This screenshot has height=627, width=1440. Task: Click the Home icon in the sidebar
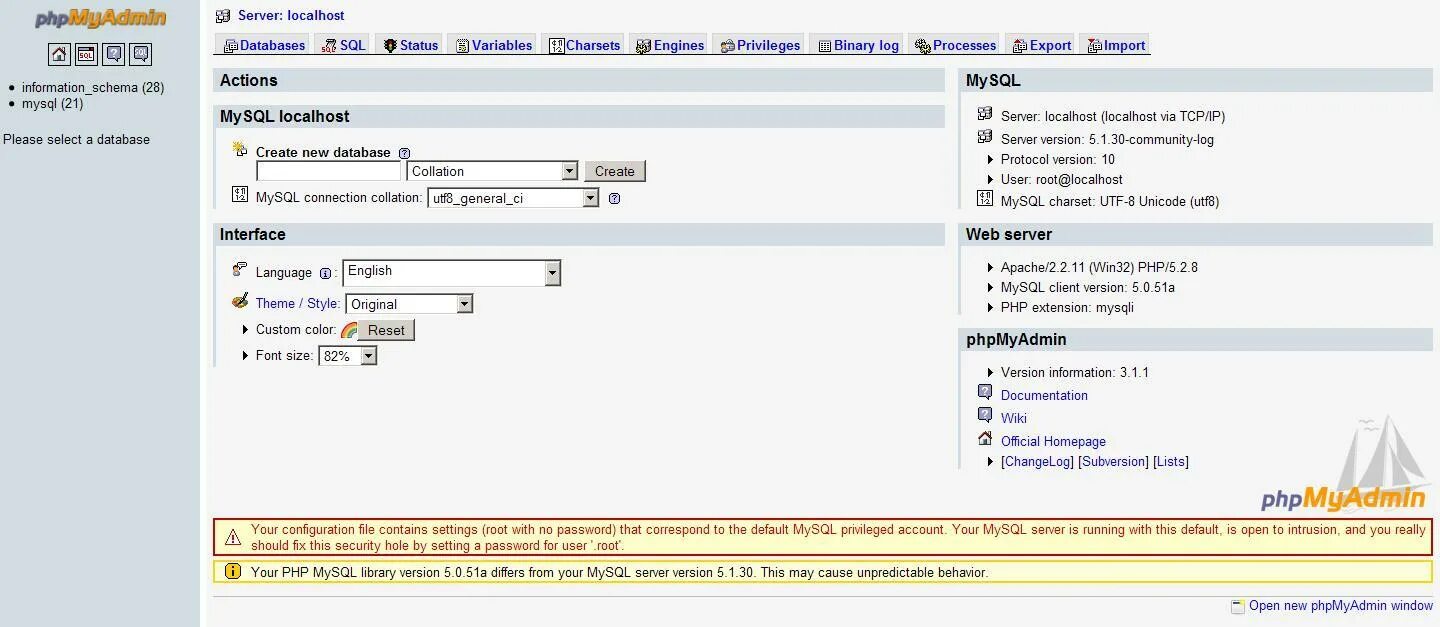59,54
